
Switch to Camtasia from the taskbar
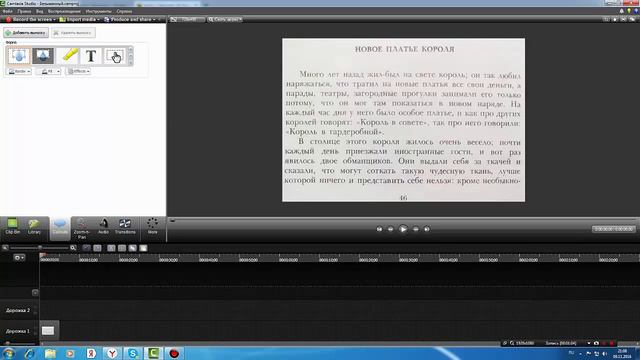pos(153,353)
